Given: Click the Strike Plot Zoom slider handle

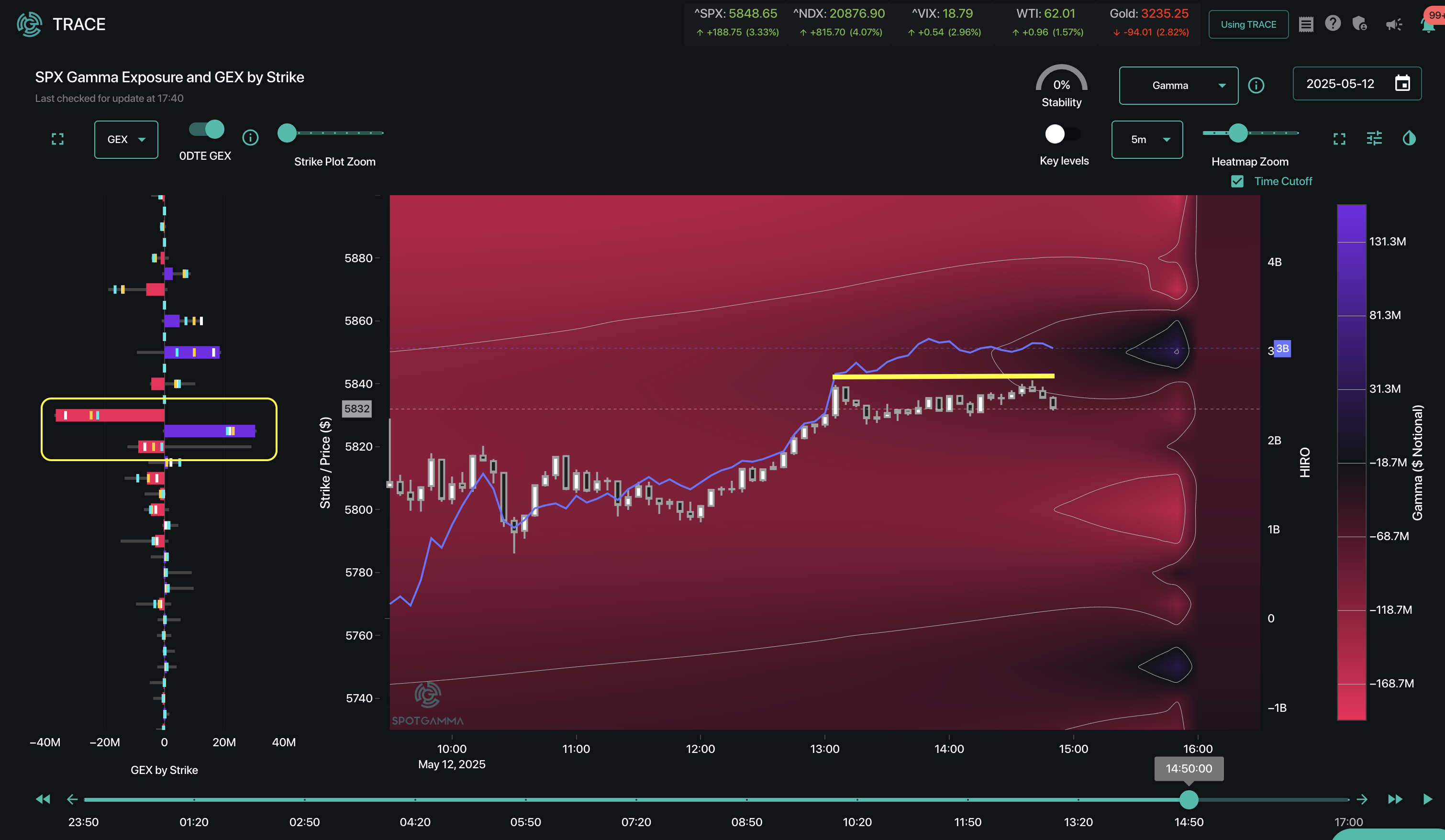Looking at the screenshot, I should pyautogui.click(x=287, y=133).
